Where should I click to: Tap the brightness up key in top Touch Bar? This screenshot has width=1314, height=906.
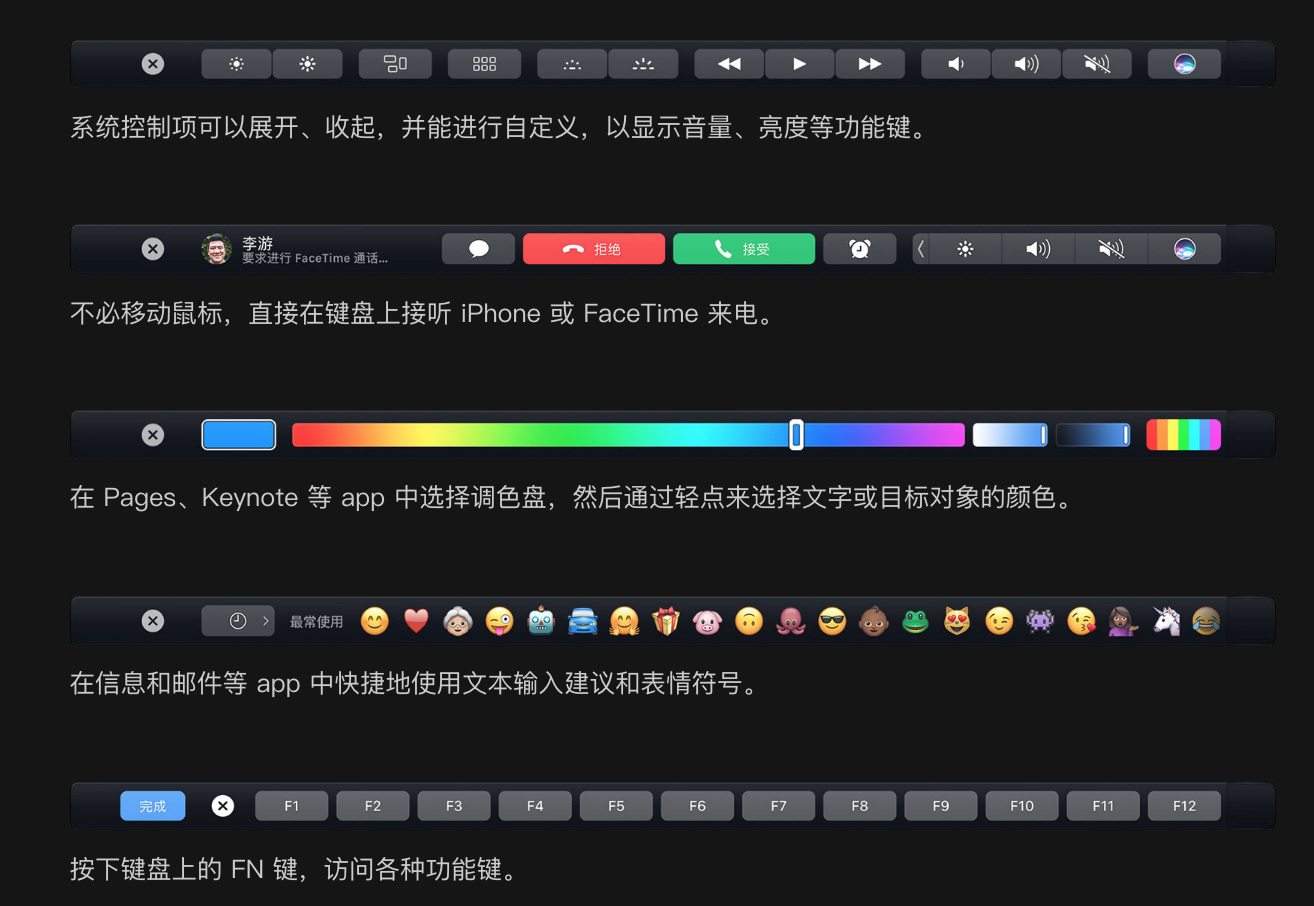point(307,64)
